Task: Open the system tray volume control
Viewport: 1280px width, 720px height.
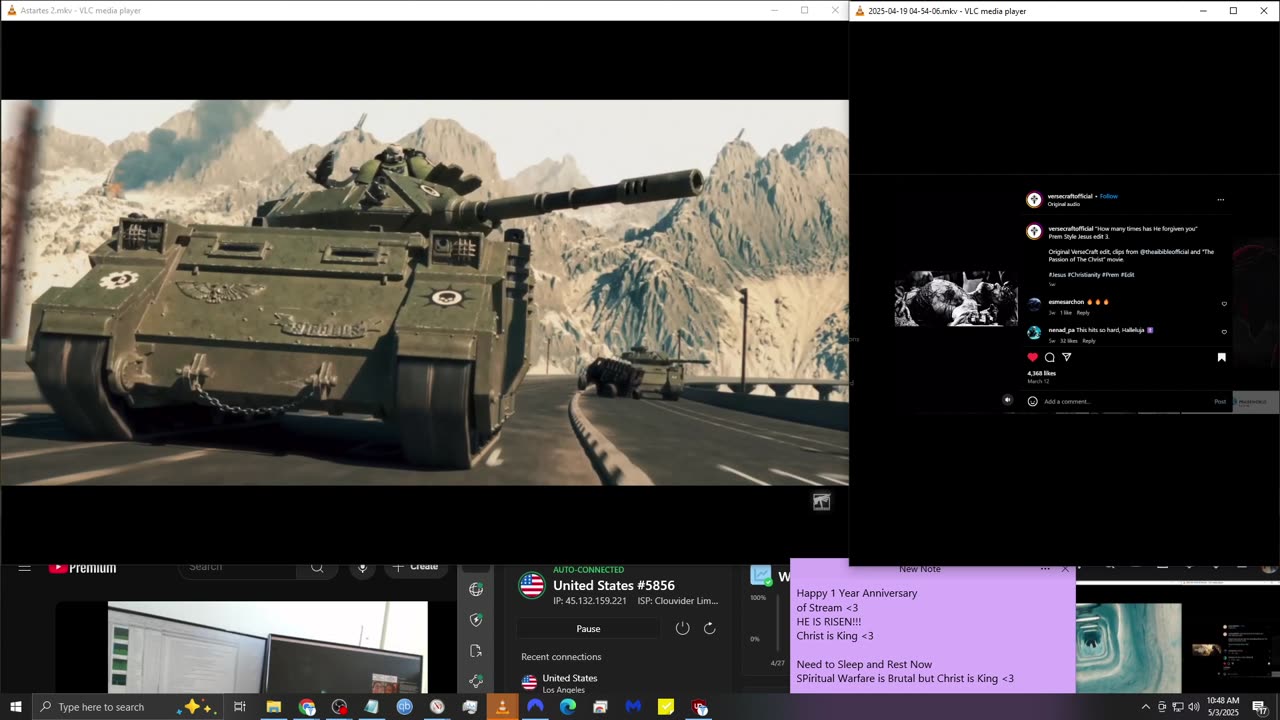Action: 1194,707
